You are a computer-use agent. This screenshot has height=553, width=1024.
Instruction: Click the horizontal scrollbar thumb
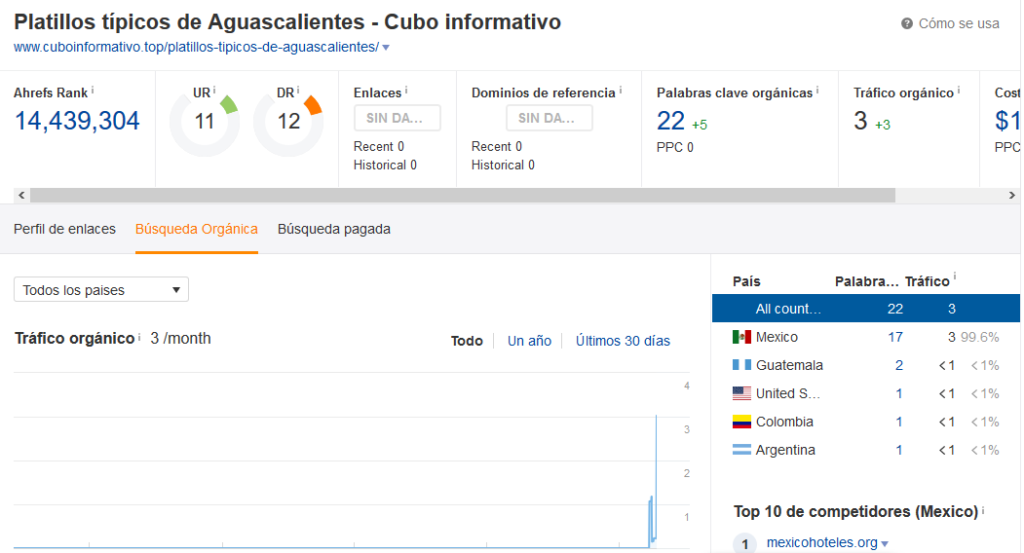click(x=462, y=195)
